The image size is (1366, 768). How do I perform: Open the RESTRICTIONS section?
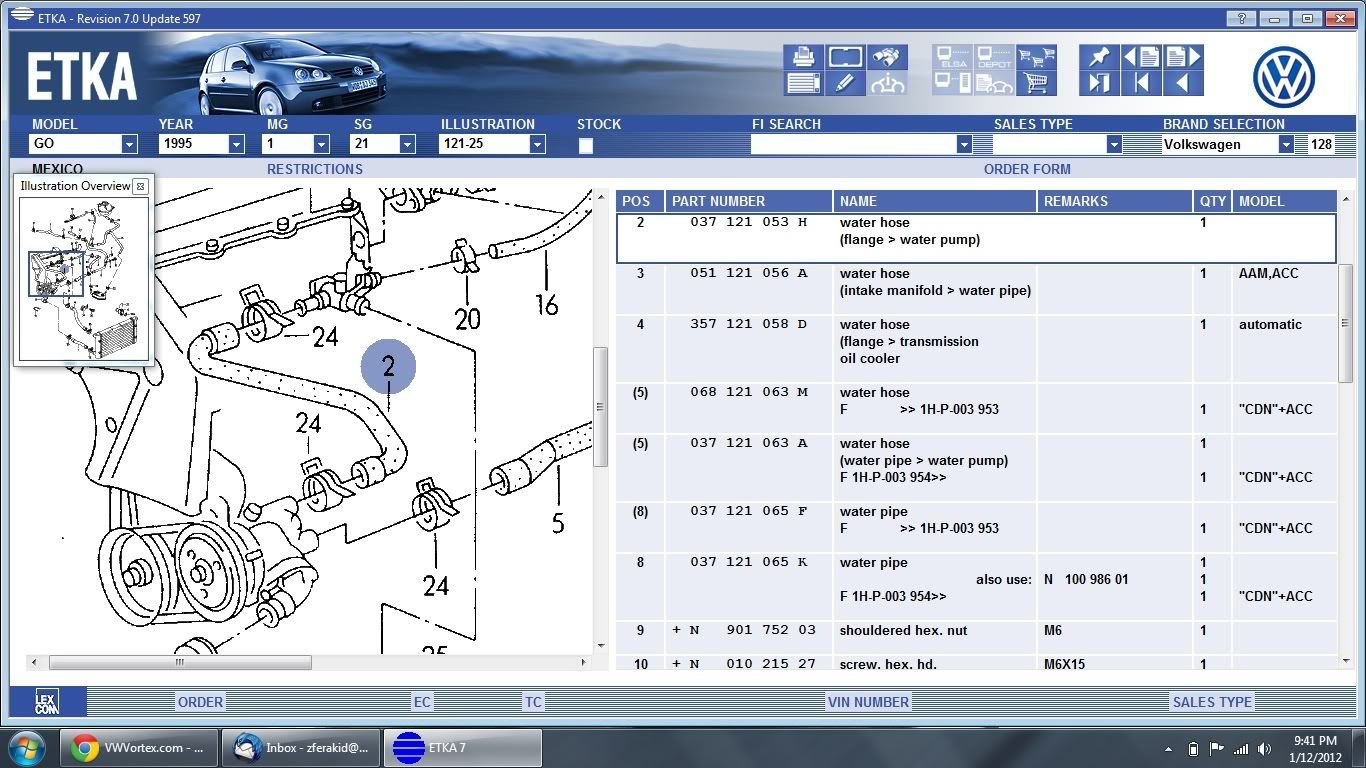point(314,169)
